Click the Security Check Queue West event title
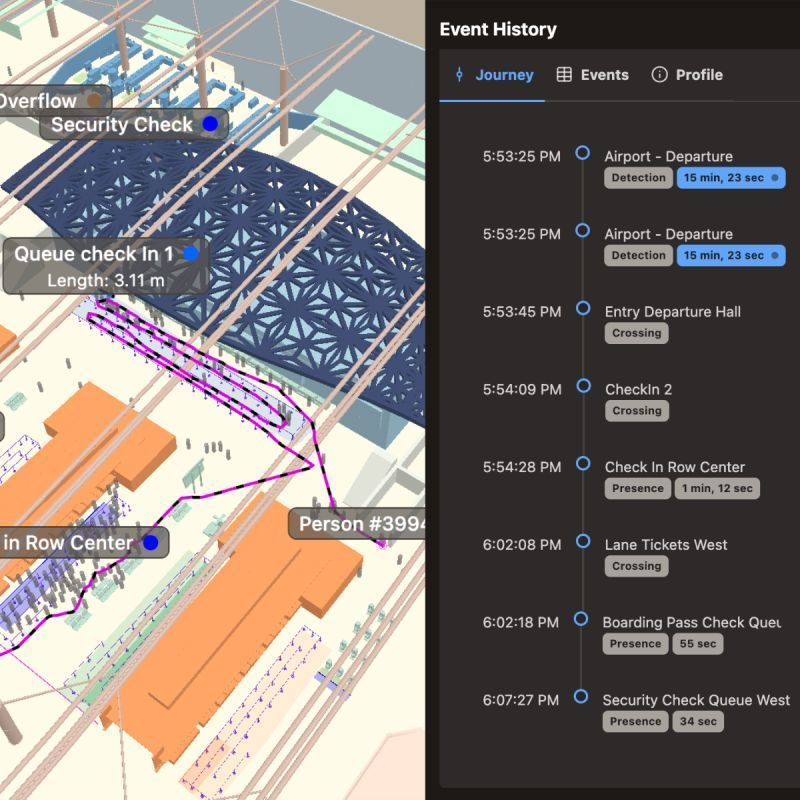This screenshot has width=800, height=800. [x=696, y=700]
